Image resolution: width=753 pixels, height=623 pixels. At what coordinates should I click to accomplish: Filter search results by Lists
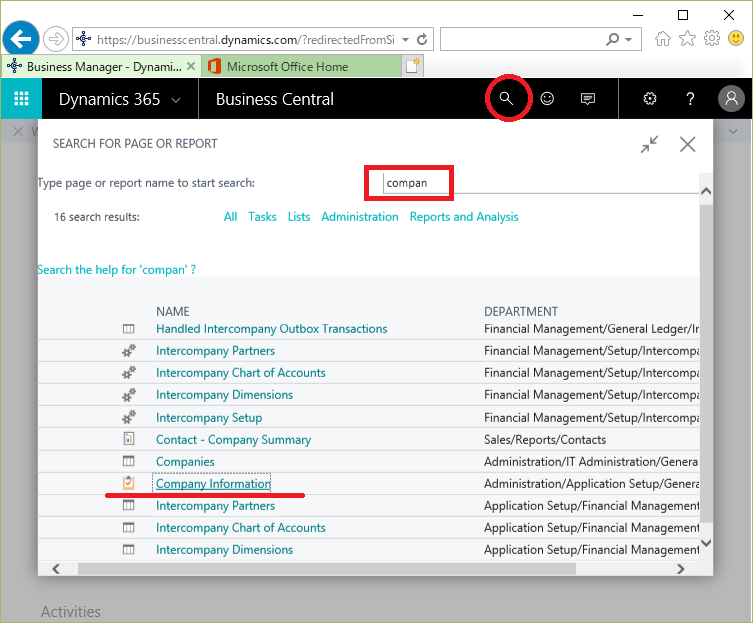point(299,217)
